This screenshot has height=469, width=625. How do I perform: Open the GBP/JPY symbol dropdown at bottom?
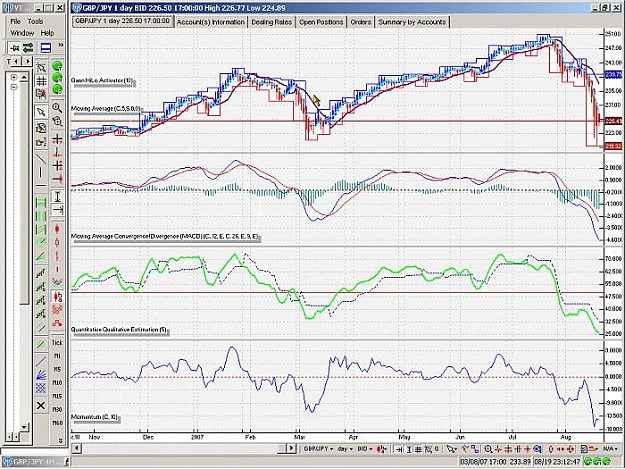[x=318, y=449]
